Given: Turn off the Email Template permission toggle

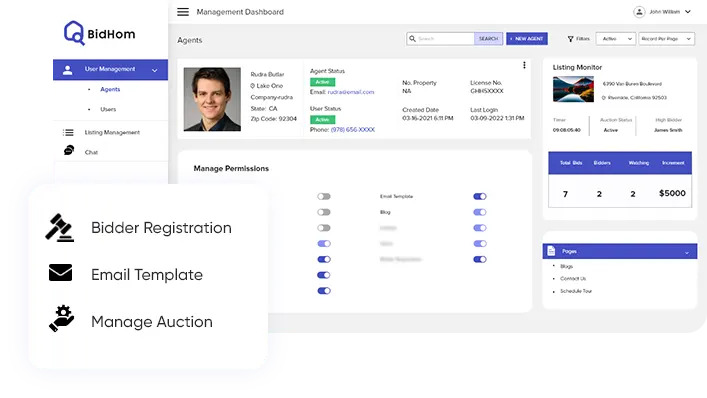Looking at the screenshot, I should [x=480, y=197].
